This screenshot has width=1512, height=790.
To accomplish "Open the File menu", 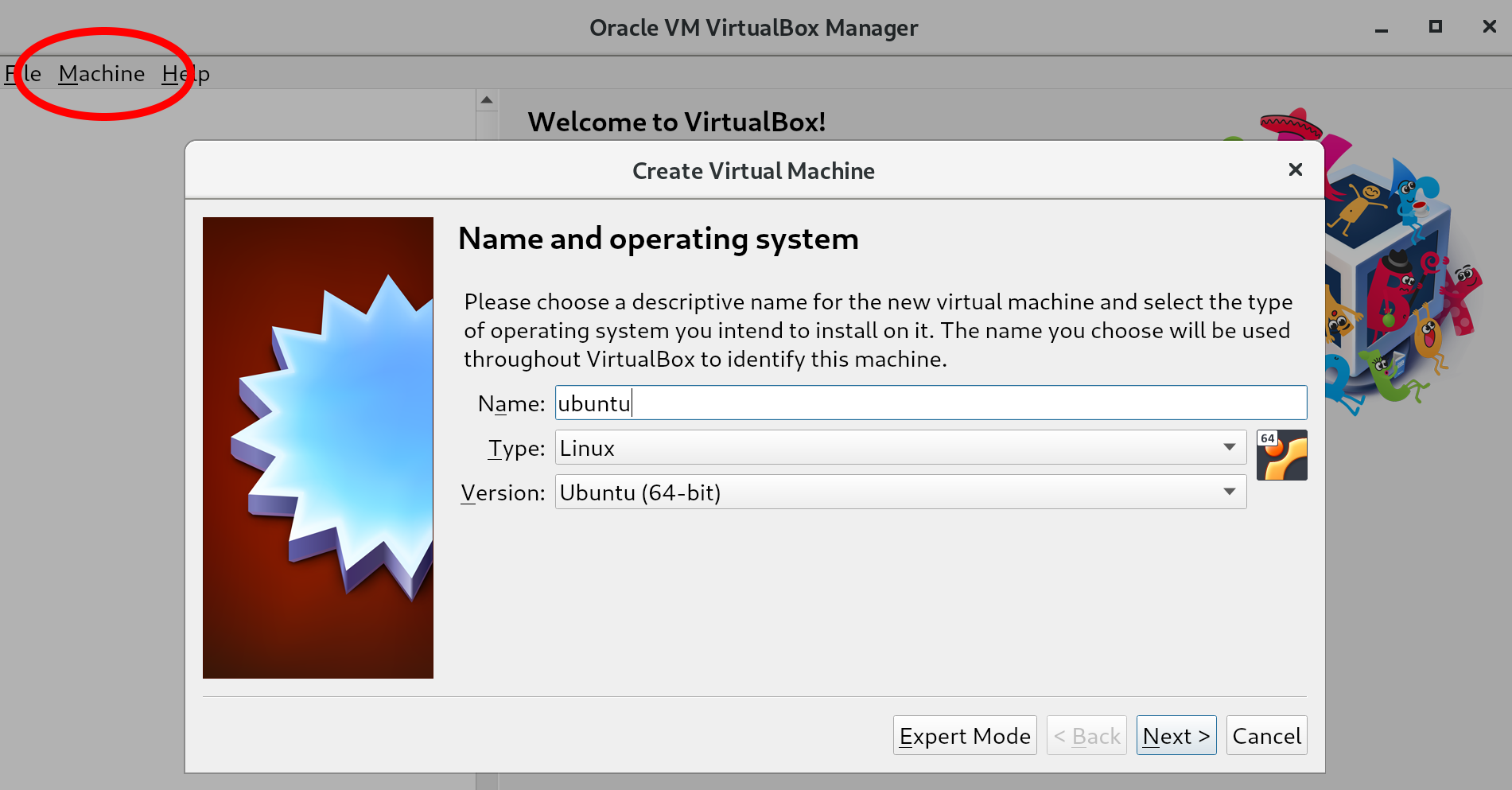I will pos(23,74).
